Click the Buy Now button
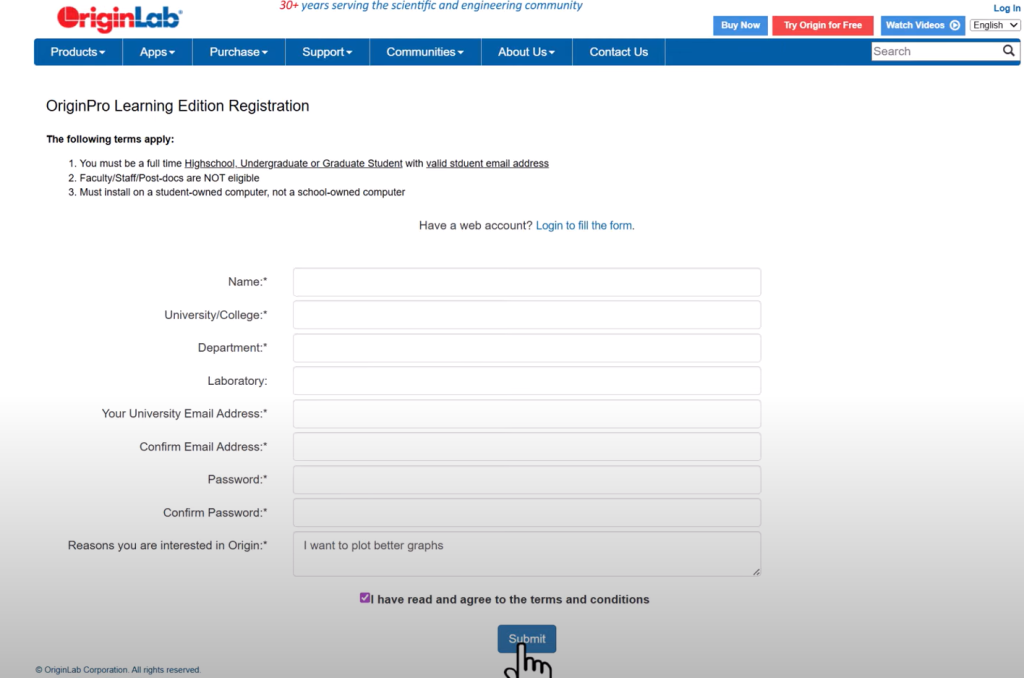The image size is (1024, 678). (x=740, y=24)
